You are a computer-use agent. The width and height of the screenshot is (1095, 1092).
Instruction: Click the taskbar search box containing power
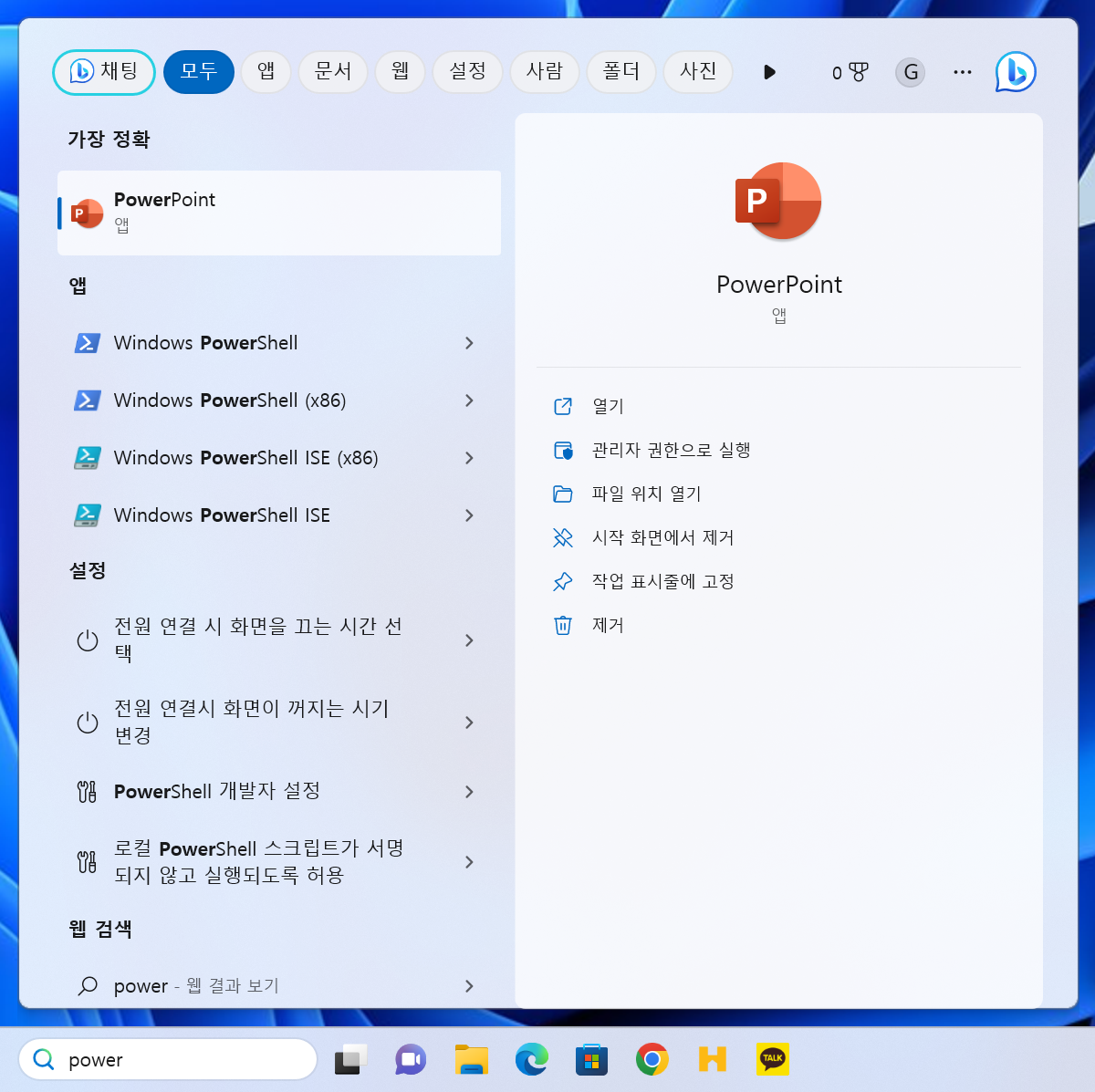[x=168, y=1059]
